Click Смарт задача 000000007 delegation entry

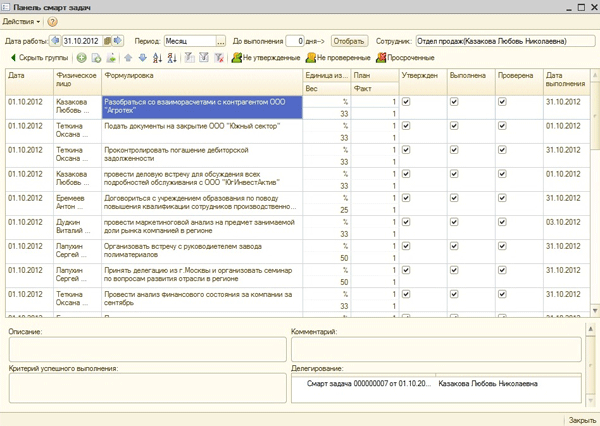(368, 384)
